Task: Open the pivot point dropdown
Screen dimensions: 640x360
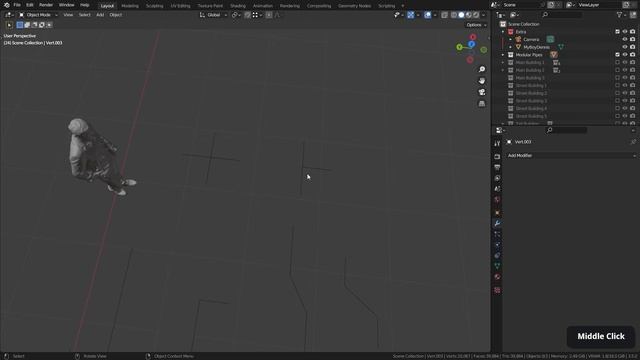Action: 236,15
